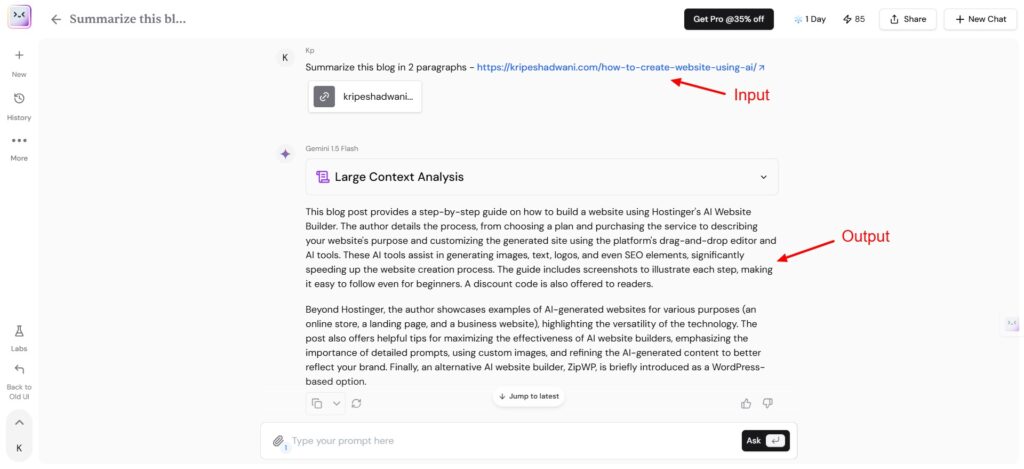Copy the response with the copy icon
Screen dimensions: 1024x469
click(x=317, y=403)
